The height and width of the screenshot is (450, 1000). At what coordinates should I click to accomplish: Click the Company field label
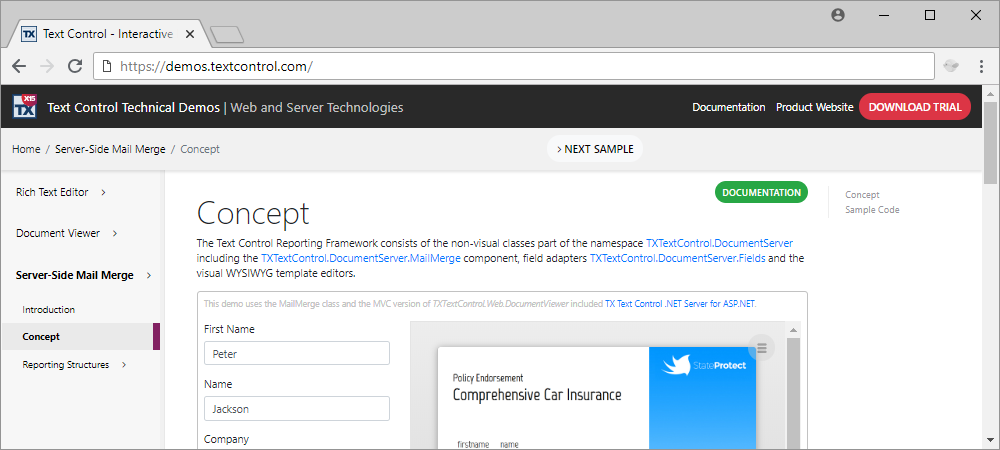[x=226, y=439]
